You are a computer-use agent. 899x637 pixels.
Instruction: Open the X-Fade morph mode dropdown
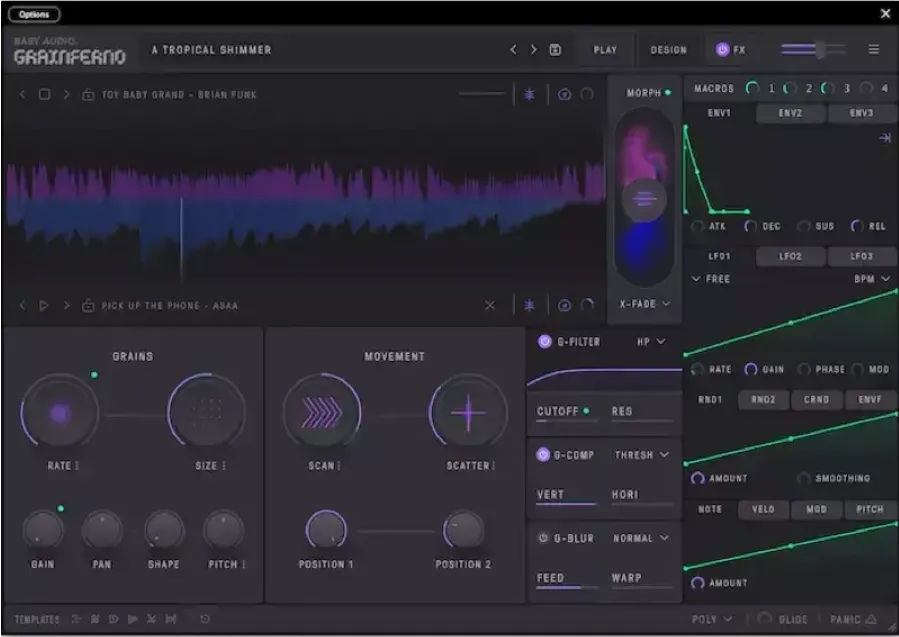pyautogui.click(x=644, y=304)
